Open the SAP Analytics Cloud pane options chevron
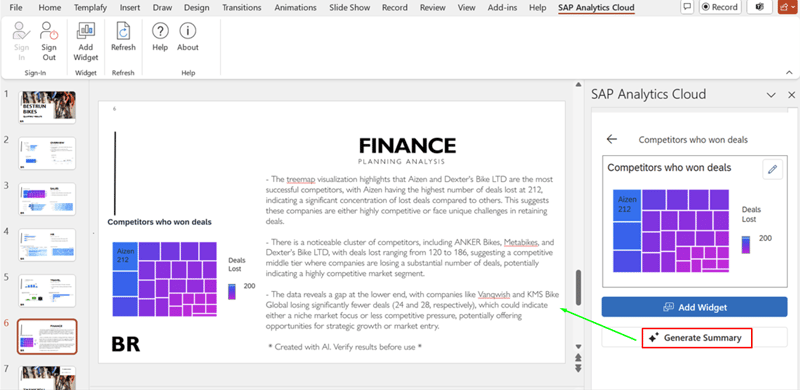Screen dimensions: 800x390 pos(771,95)
